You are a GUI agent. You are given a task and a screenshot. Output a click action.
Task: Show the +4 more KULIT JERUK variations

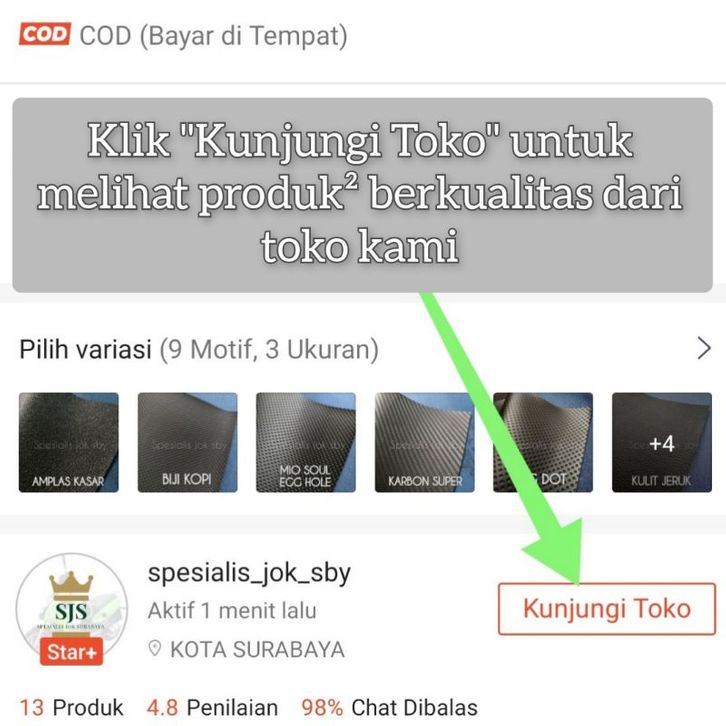pyautogui.click(x=662, y=442)
